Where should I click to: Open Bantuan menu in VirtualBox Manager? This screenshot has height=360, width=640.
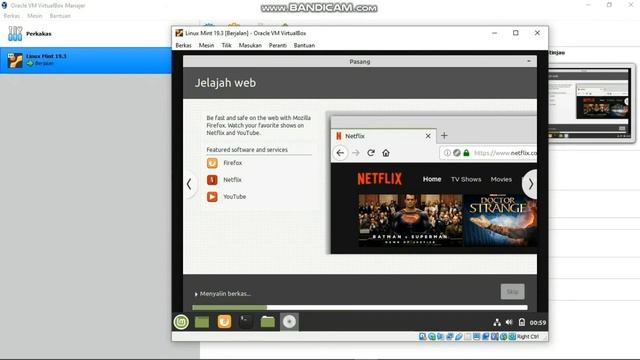[x=60, y=16]
